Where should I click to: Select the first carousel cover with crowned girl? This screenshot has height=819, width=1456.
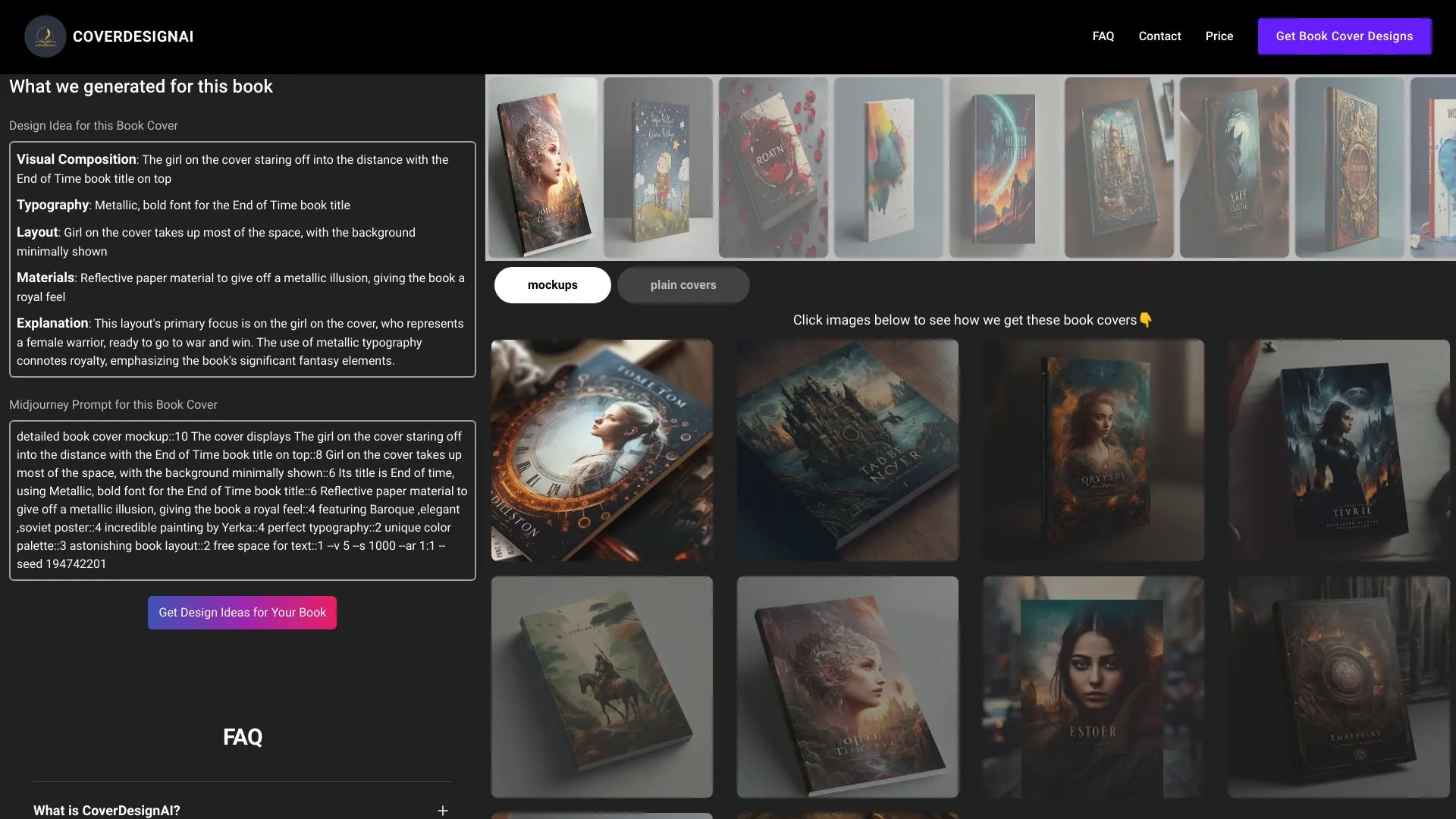[543, 167]
